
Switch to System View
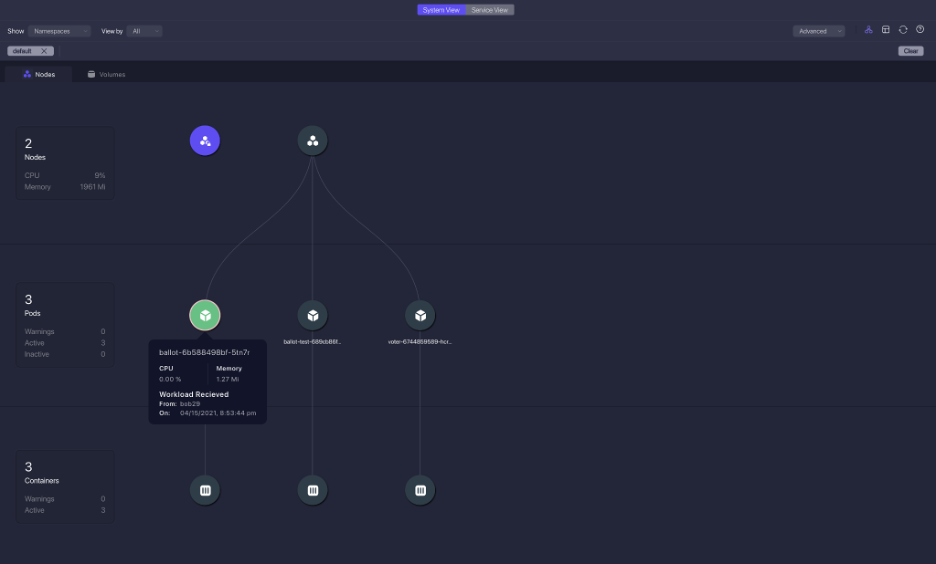pyautogui.click(x=441, y=10)
